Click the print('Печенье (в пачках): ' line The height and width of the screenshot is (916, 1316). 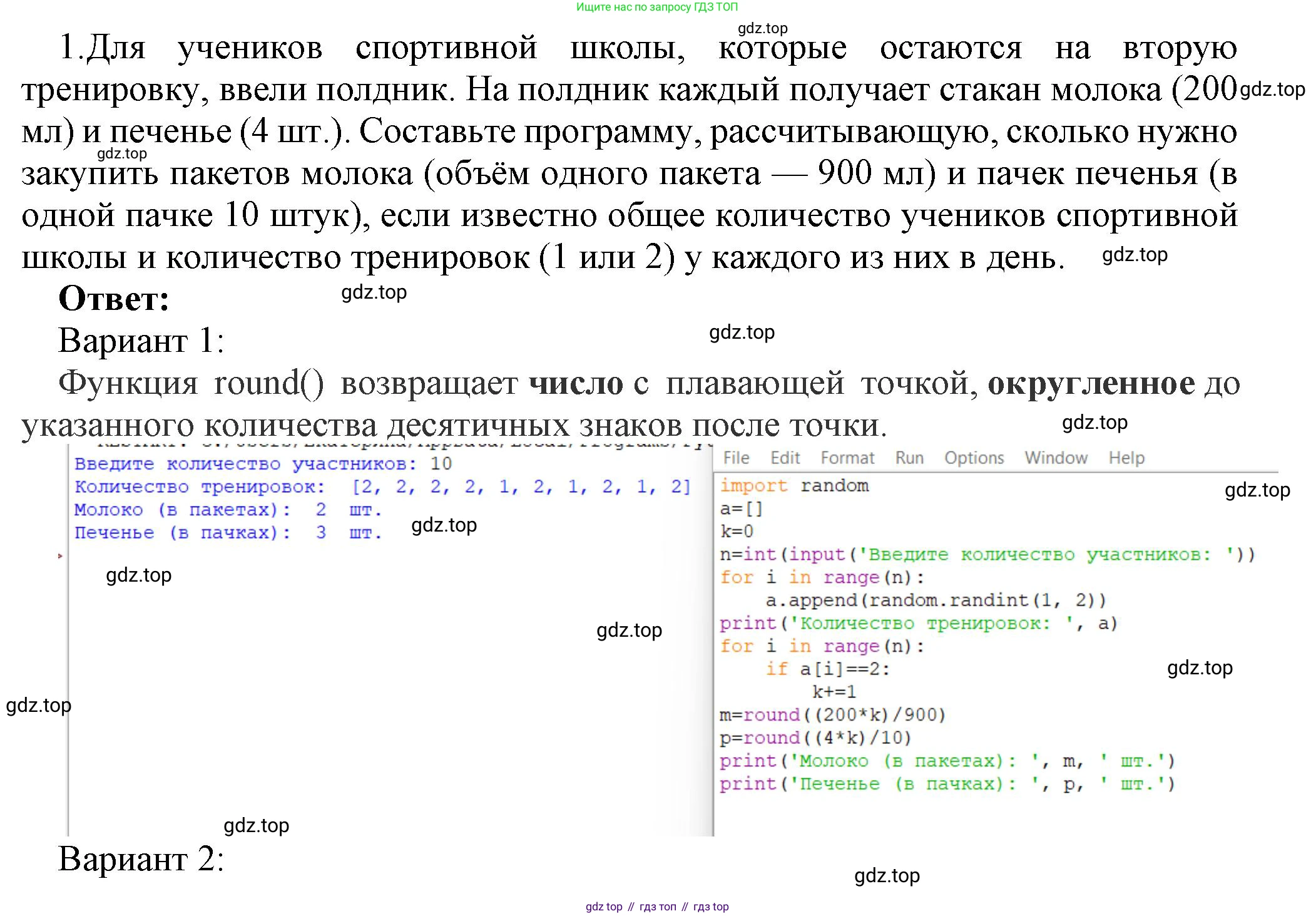tap(947, 784)
